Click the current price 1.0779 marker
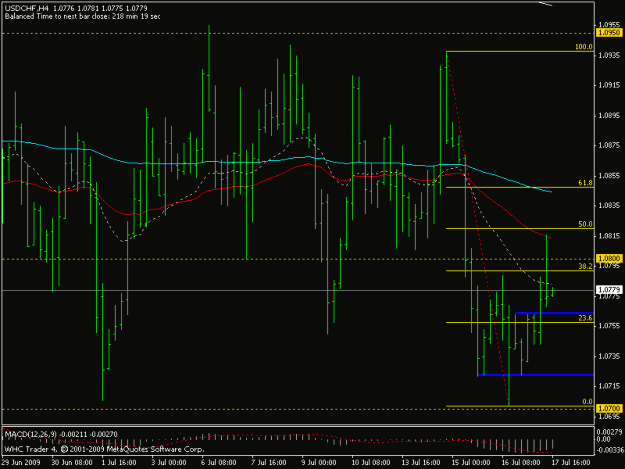Screen dimensions: 625x469 pos(608,290)
